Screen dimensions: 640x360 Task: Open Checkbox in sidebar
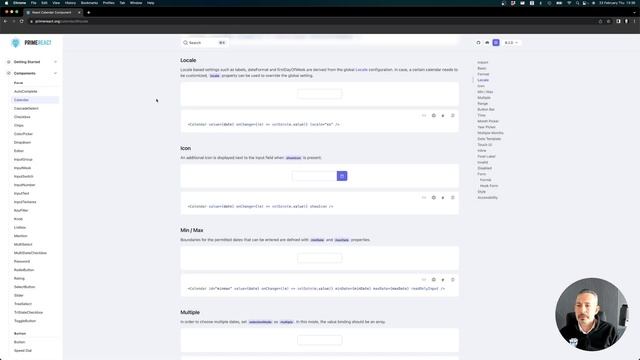[x=22, y=117]
